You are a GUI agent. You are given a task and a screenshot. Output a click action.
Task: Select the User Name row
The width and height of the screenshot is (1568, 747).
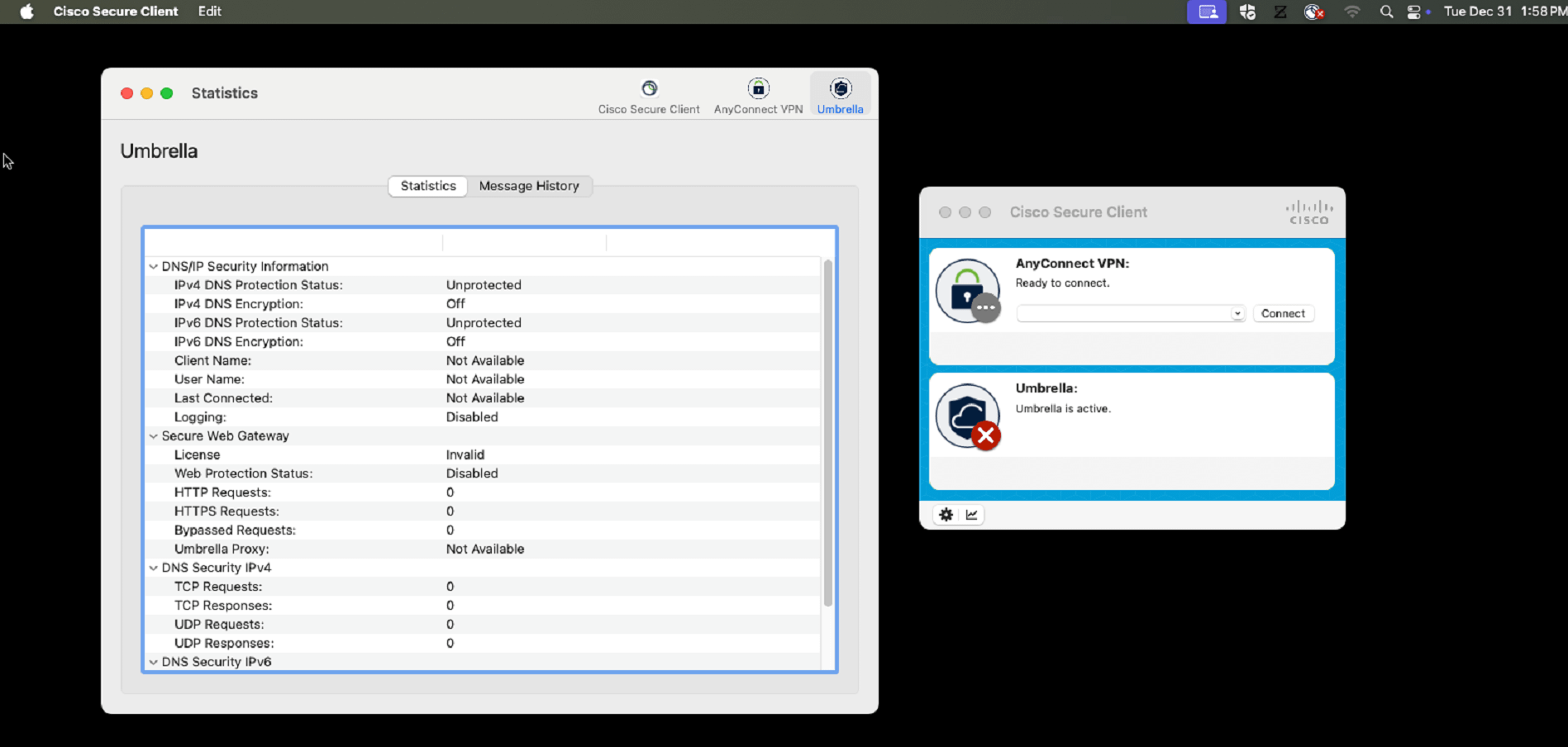[483, 379]
